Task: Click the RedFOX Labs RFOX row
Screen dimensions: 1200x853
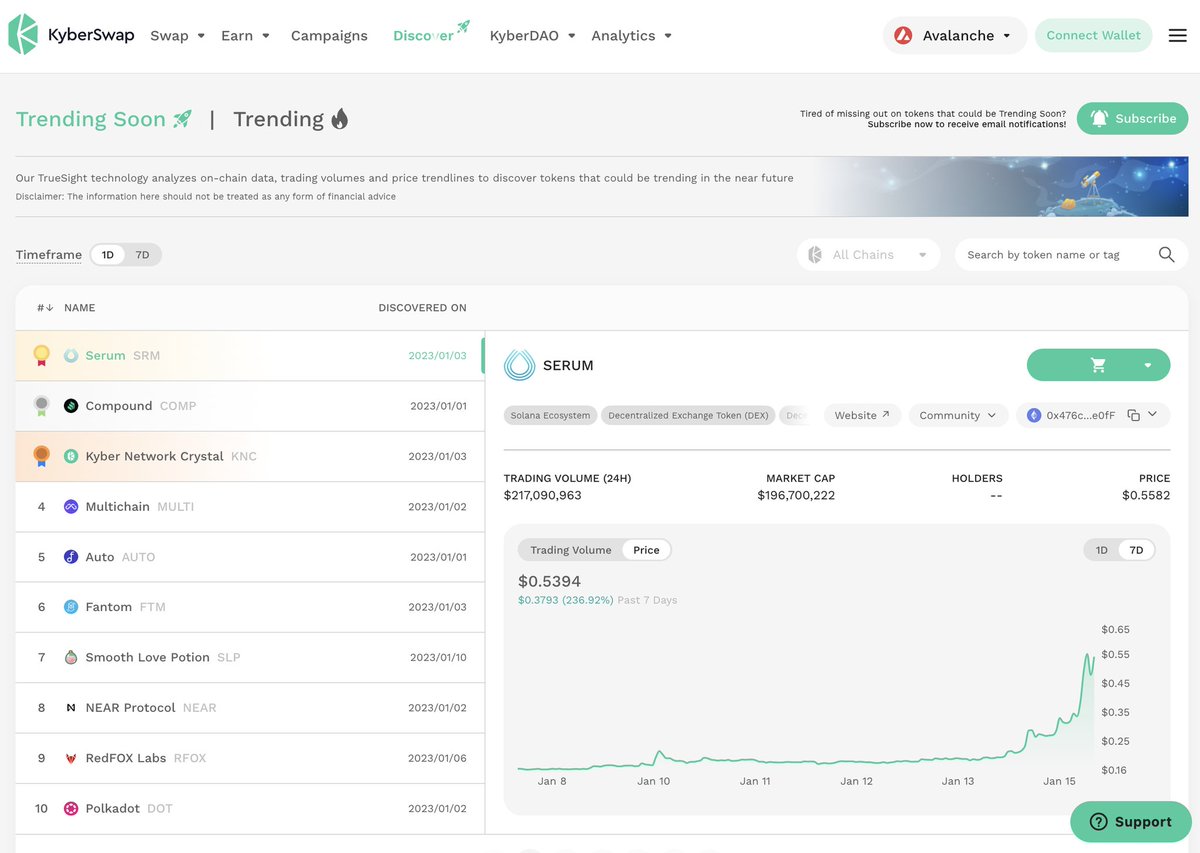Action: pos(250,758)
